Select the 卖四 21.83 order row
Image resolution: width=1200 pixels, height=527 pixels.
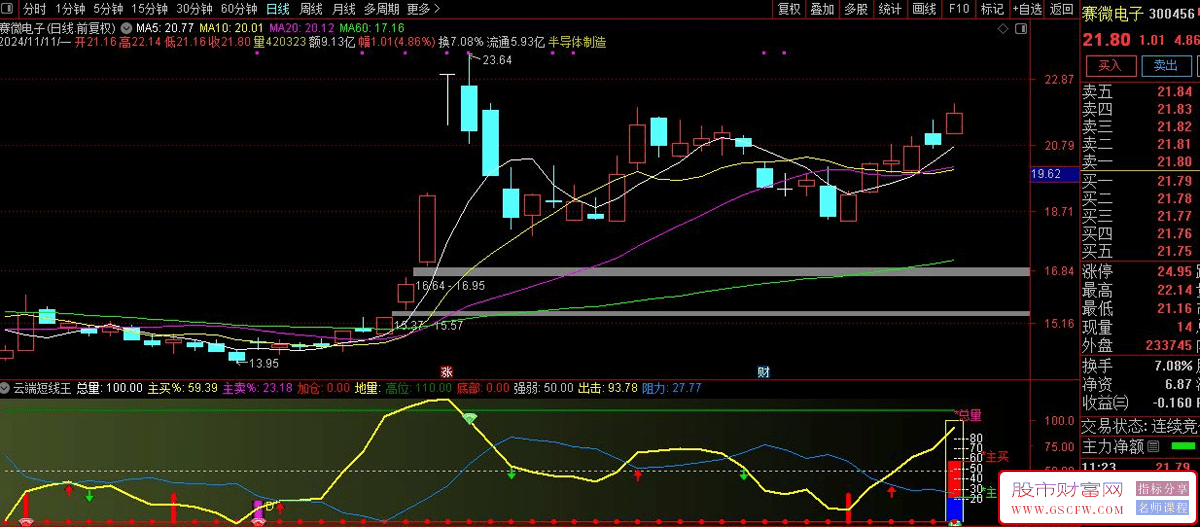click(1140, 109)
